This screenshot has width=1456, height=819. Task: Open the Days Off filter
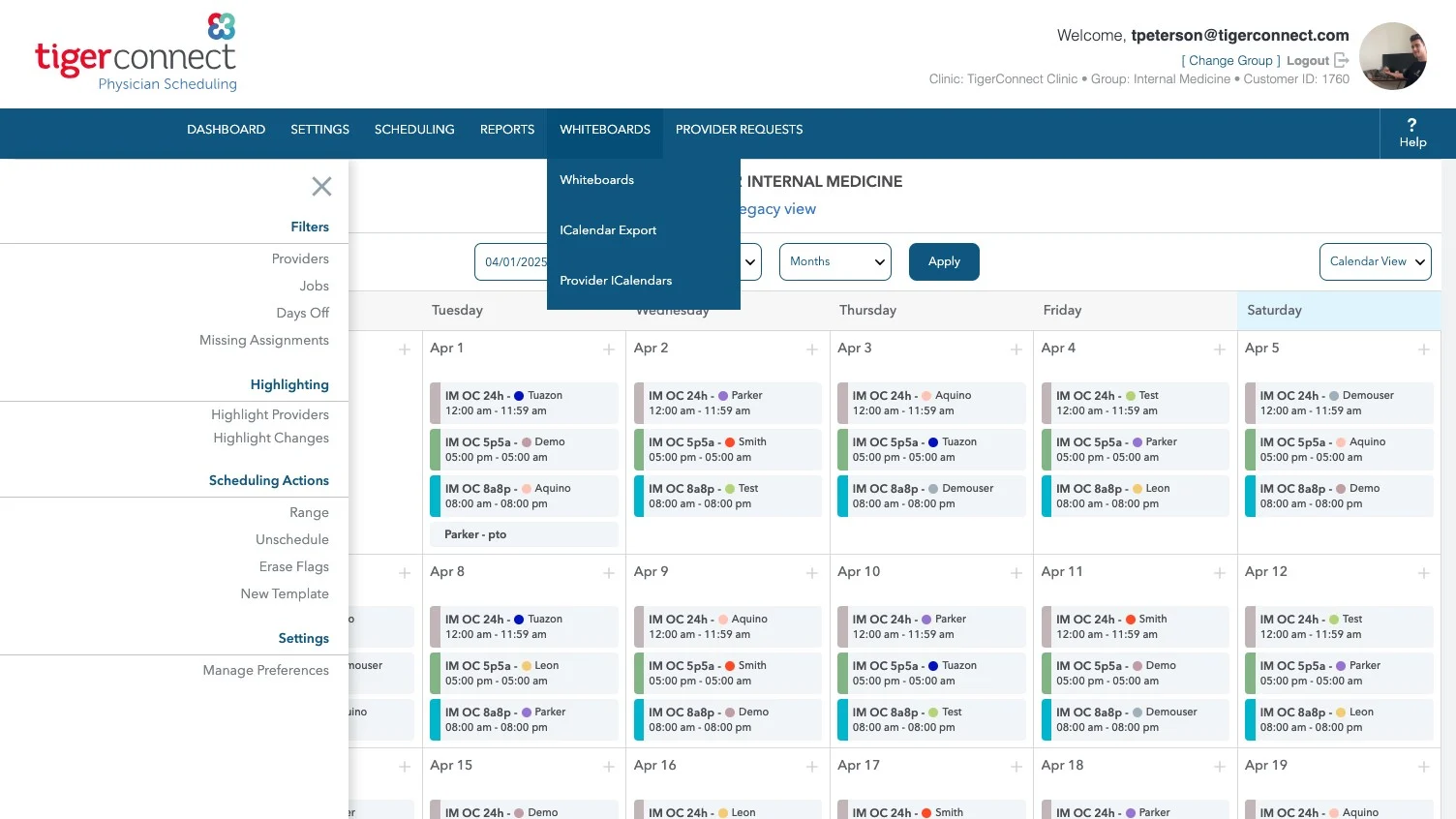pos(303,313)
